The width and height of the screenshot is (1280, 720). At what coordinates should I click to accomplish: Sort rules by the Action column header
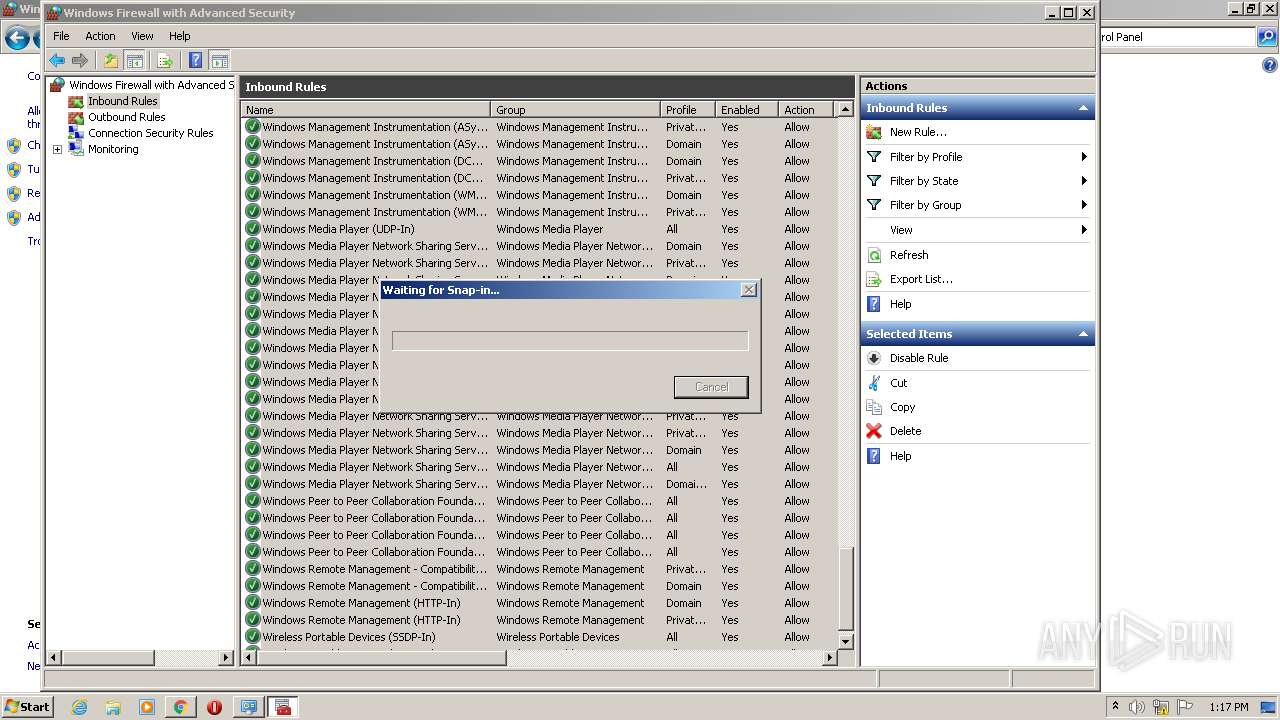pos(806,110)
